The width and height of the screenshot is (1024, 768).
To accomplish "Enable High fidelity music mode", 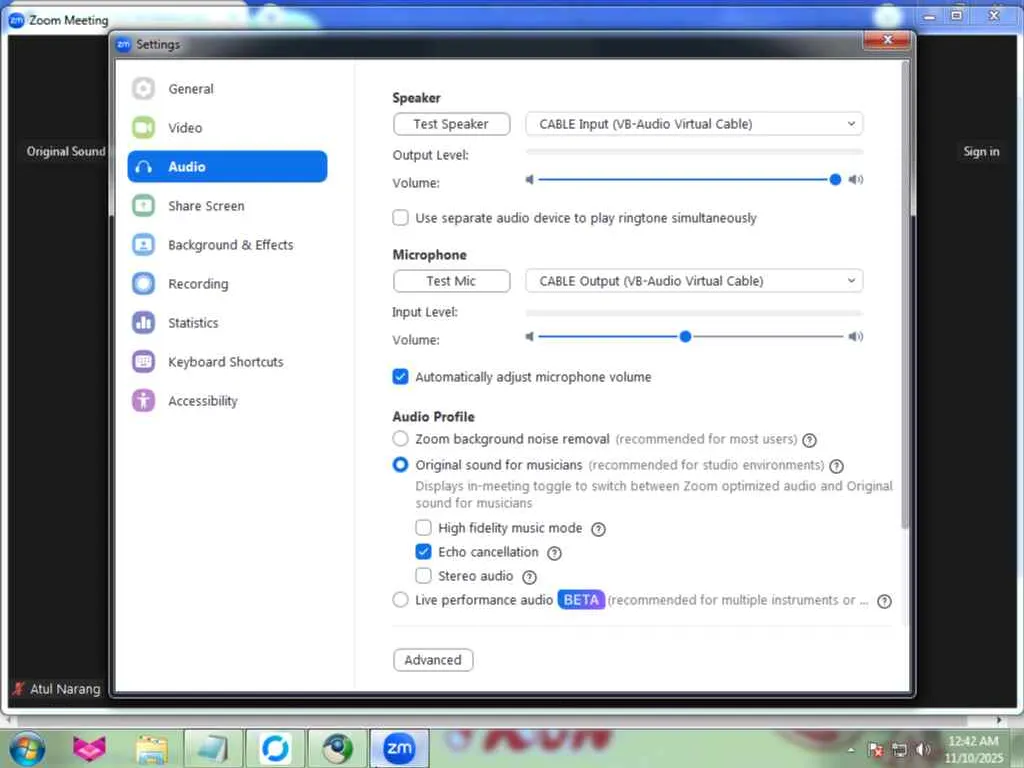I will tap(423, 528).
